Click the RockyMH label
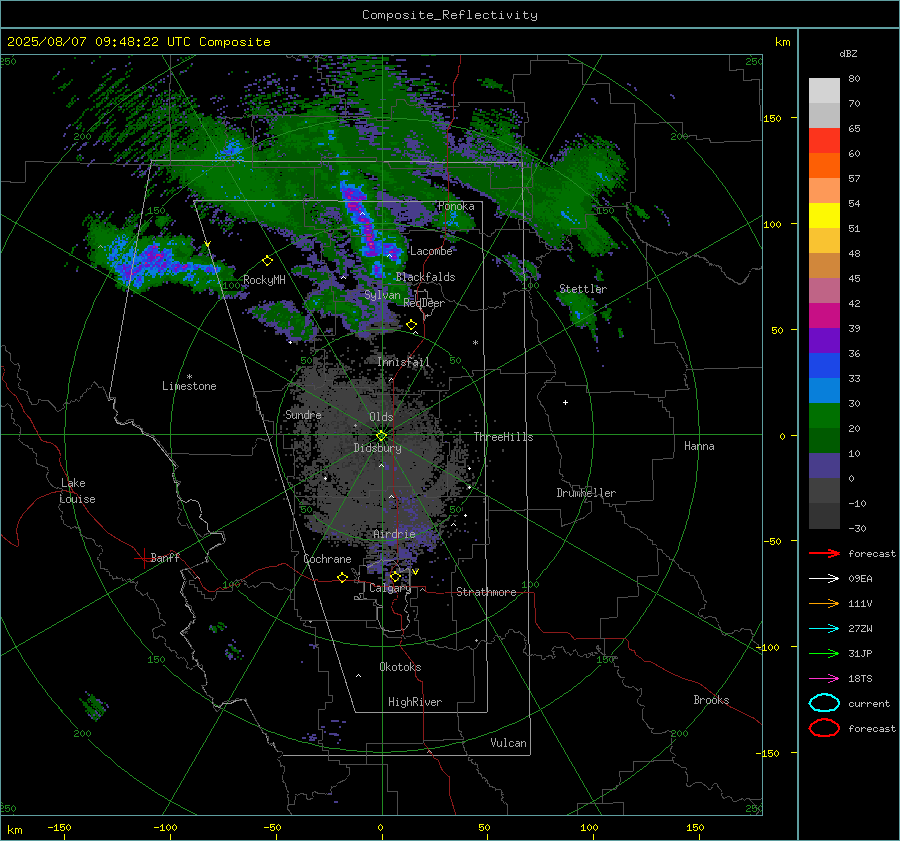 [264, 280]
